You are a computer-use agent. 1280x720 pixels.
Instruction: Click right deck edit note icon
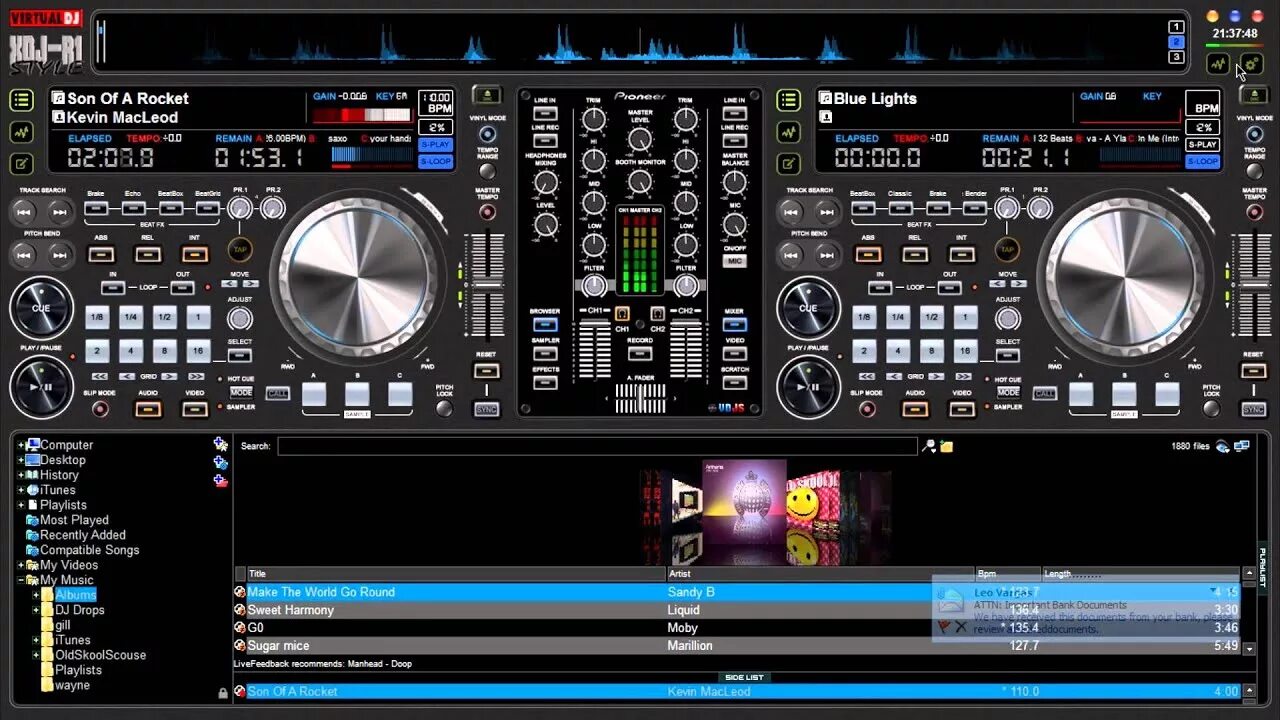click(x=789, y=164)
